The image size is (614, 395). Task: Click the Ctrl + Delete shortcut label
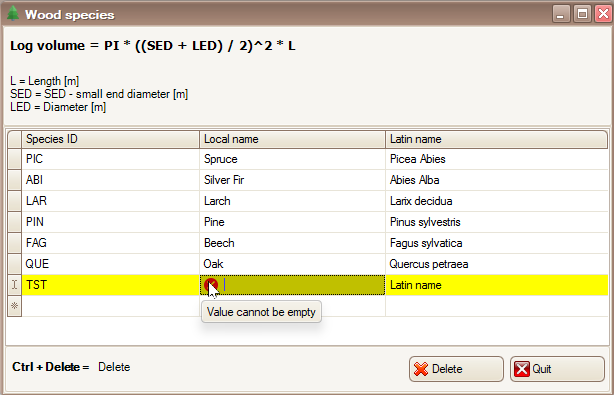51,367
